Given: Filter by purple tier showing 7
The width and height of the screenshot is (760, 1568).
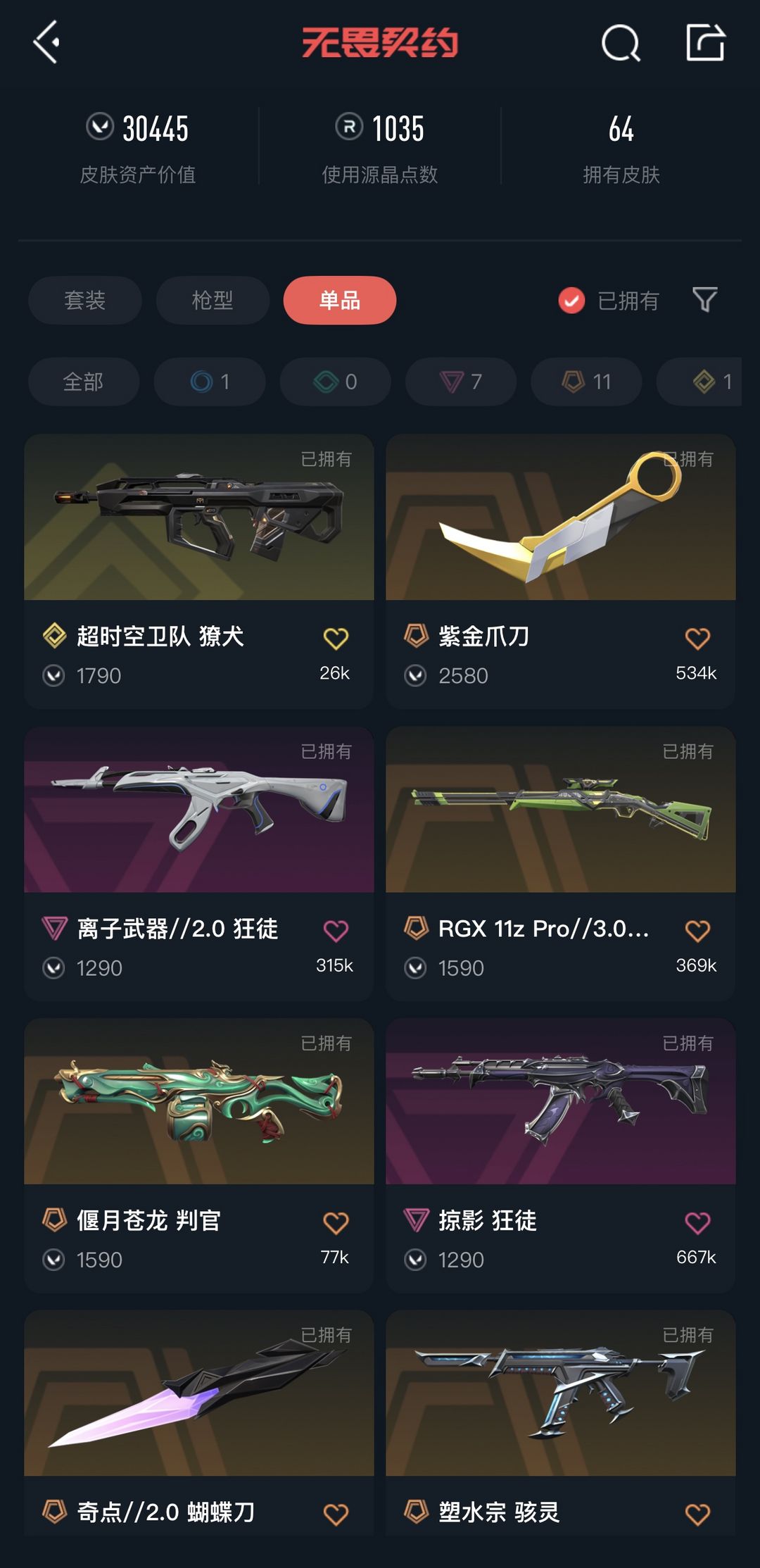Looking at the screenshot, I should [x=461, y=382].
